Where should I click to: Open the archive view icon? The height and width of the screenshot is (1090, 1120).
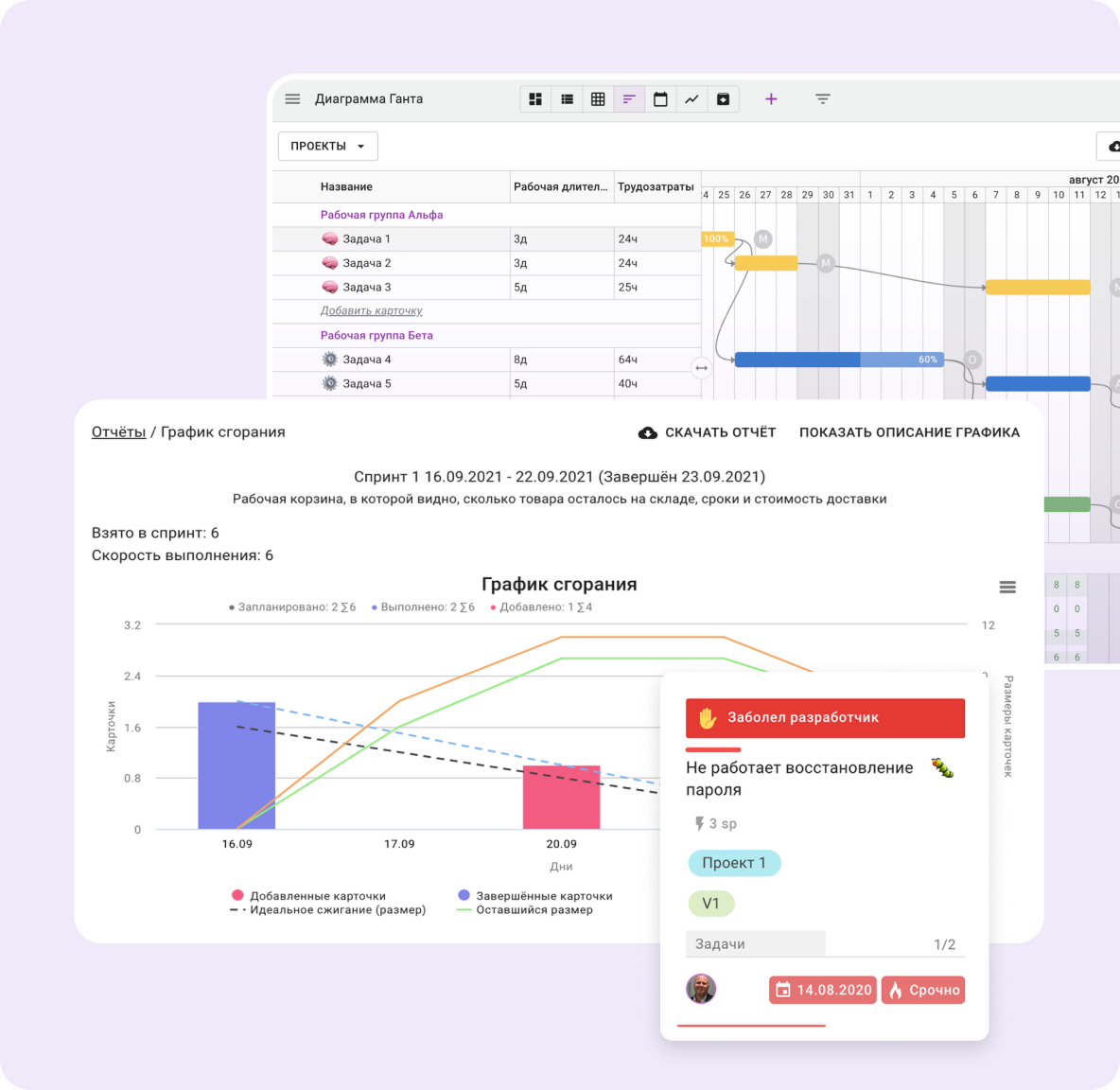pyautogui.click(x=723, y=99)
